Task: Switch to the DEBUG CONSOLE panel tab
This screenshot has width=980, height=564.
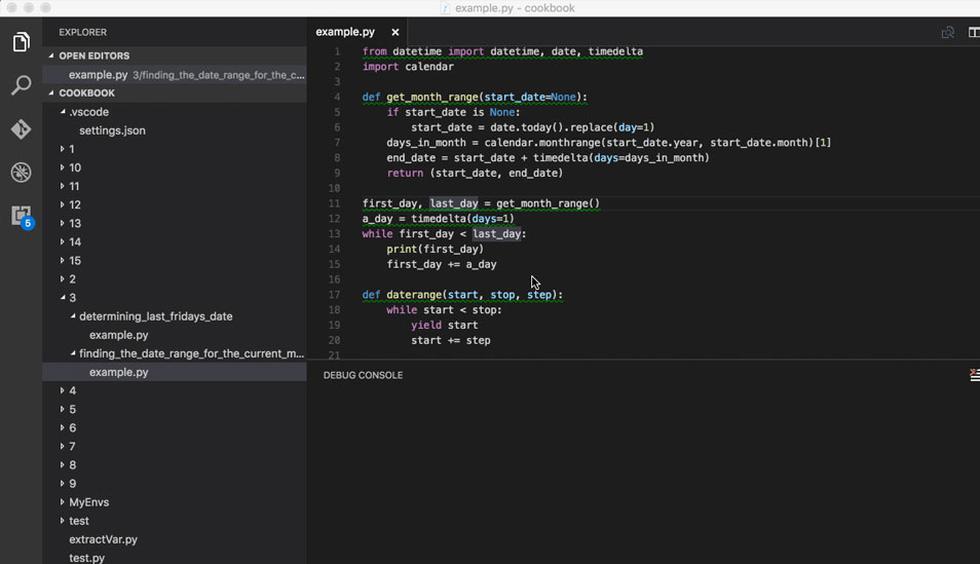Action: pos(363,375)
